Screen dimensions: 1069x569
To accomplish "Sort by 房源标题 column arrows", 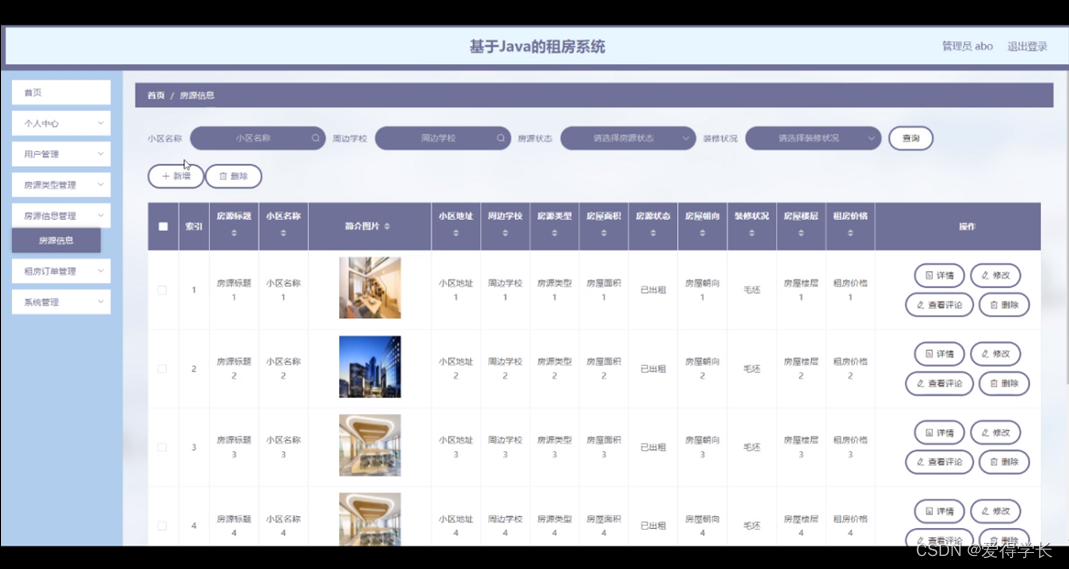I will point(234,233).
